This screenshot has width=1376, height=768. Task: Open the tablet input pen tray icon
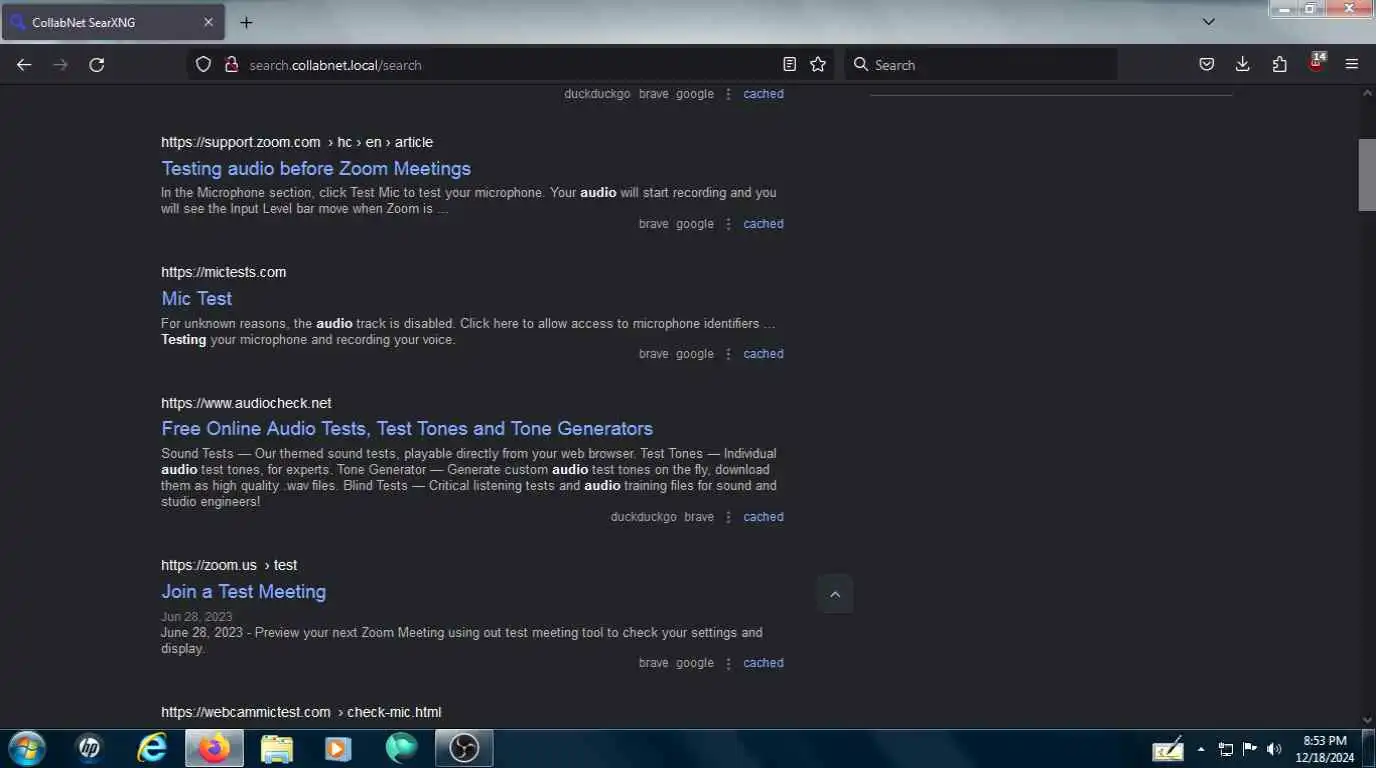[1167, 749]
